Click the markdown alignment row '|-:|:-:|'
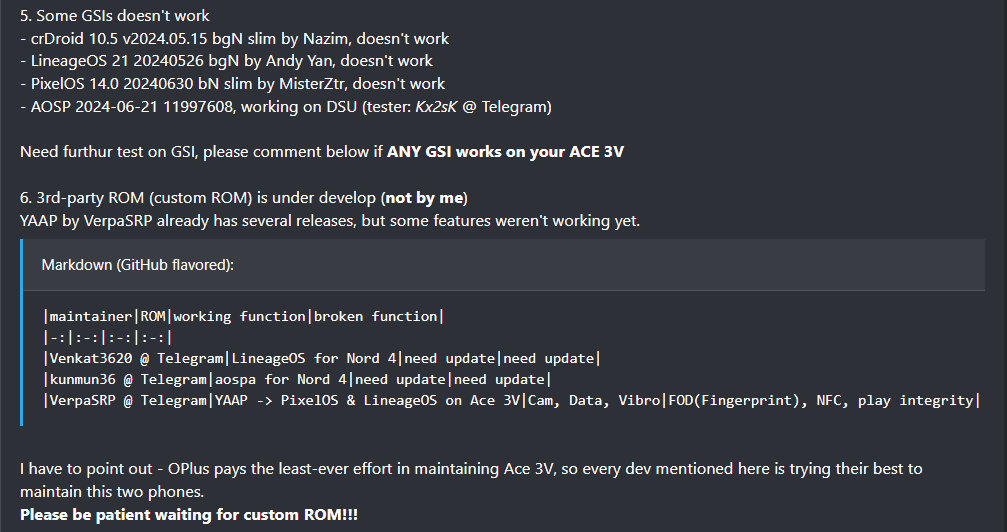The image size is (1007, 532). click(x=107, y=337)
